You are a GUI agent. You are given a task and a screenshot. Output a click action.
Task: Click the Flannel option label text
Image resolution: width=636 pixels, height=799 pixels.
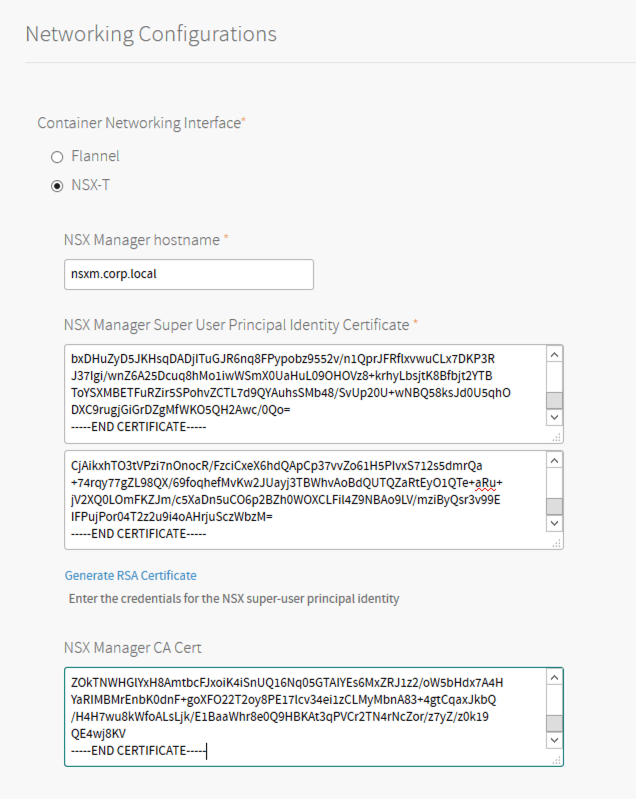[95, 156]
